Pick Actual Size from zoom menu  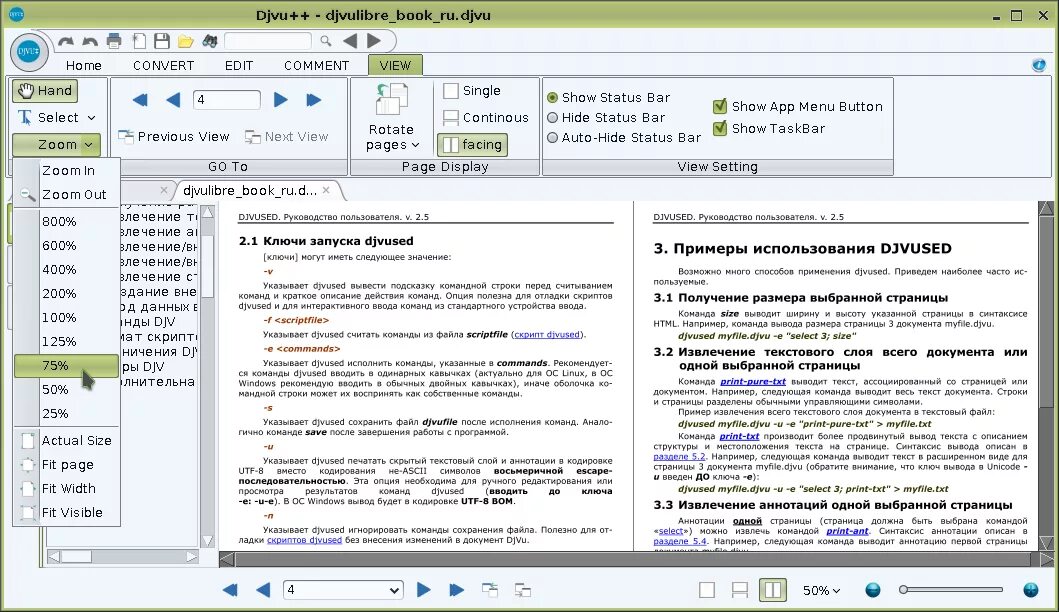[66, 440]
